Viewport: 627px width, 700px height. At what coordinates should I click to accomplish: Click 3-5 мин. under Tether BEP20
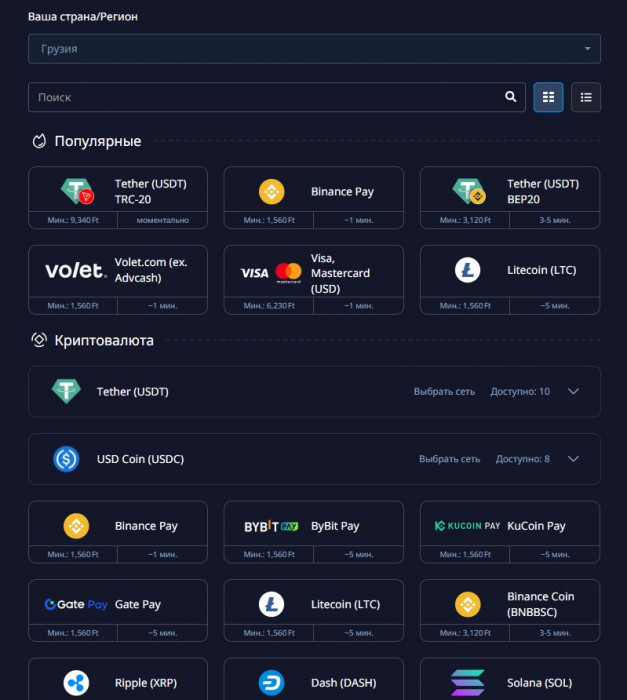(555, 220)
